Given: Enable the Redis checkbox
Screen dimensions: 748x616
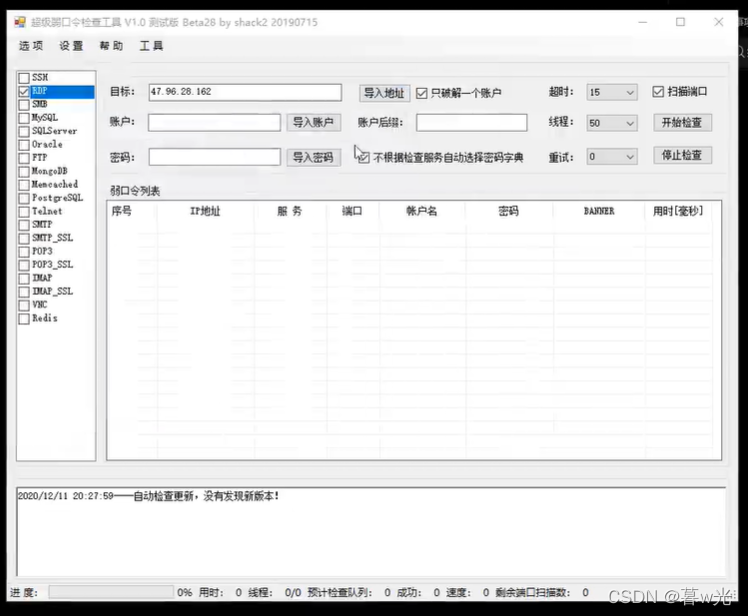Looking at the screenshot, I should coord(24,318).
